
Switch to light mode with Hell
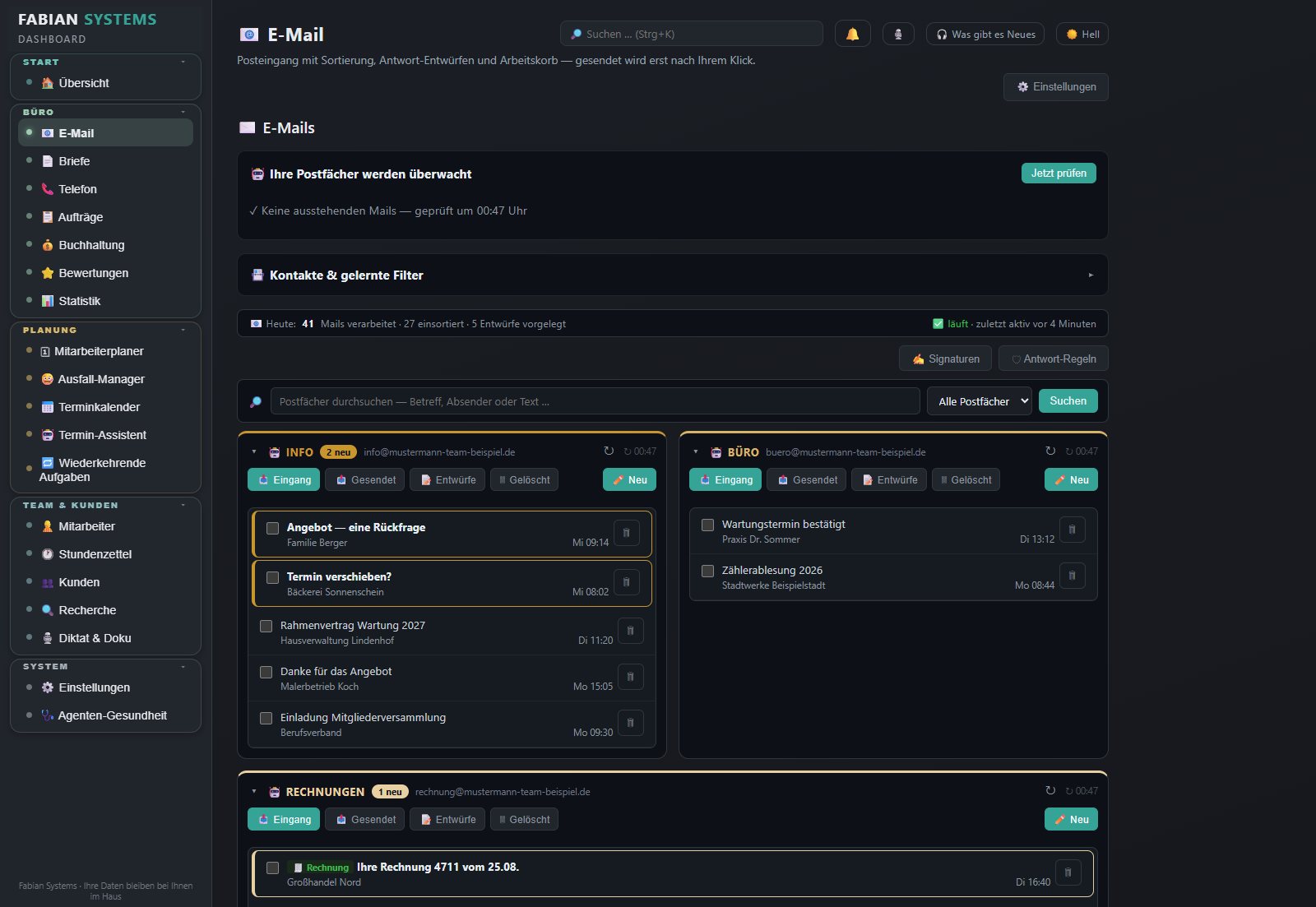pyautogui.click(x=1082, y=34)
